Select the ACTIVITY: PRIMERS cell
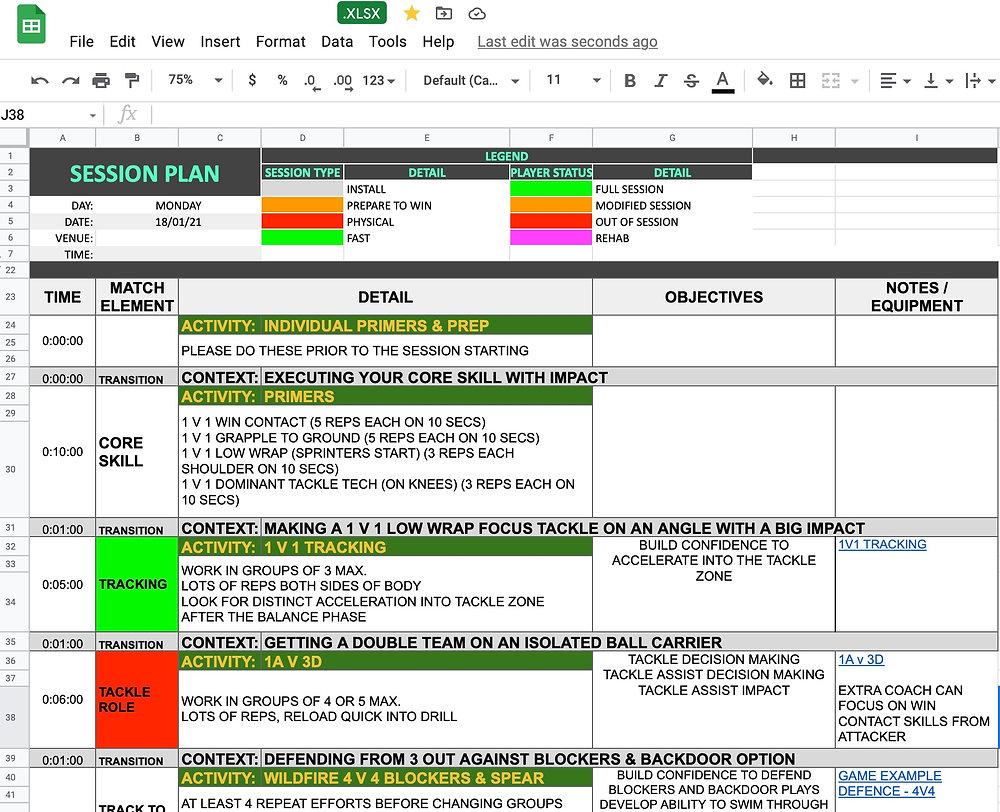The width and height of the screenshot is (1000, 812). (x=385, y=396)
